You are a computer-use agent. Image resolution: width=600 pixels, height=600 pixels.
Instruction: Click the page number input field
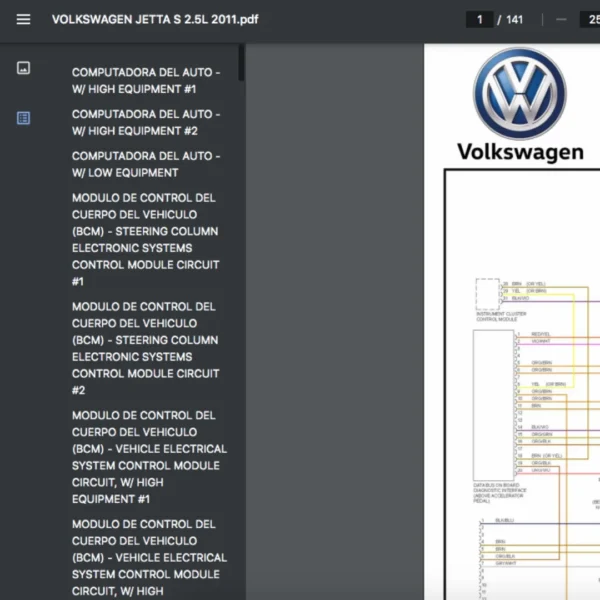(x=479, y=20)
